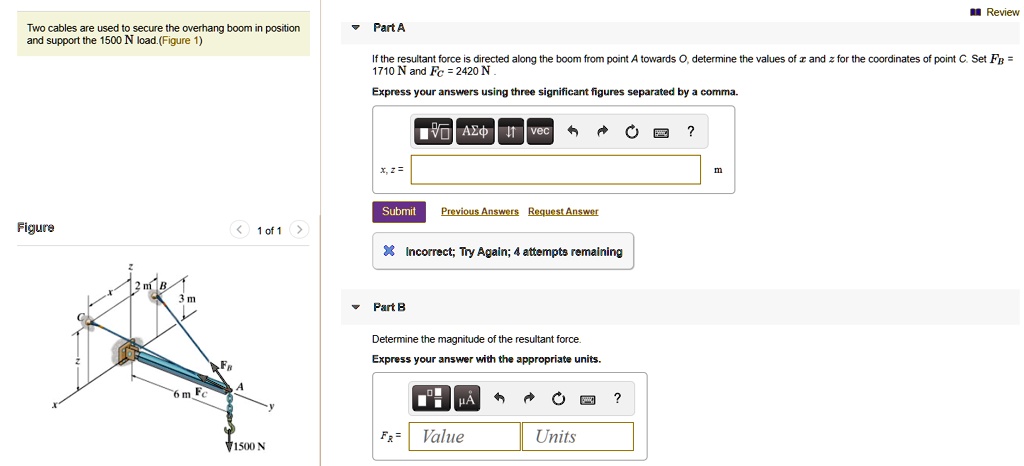
Task: Open the Greek symbols ΑΣφ palette
Action: [475, 132]
